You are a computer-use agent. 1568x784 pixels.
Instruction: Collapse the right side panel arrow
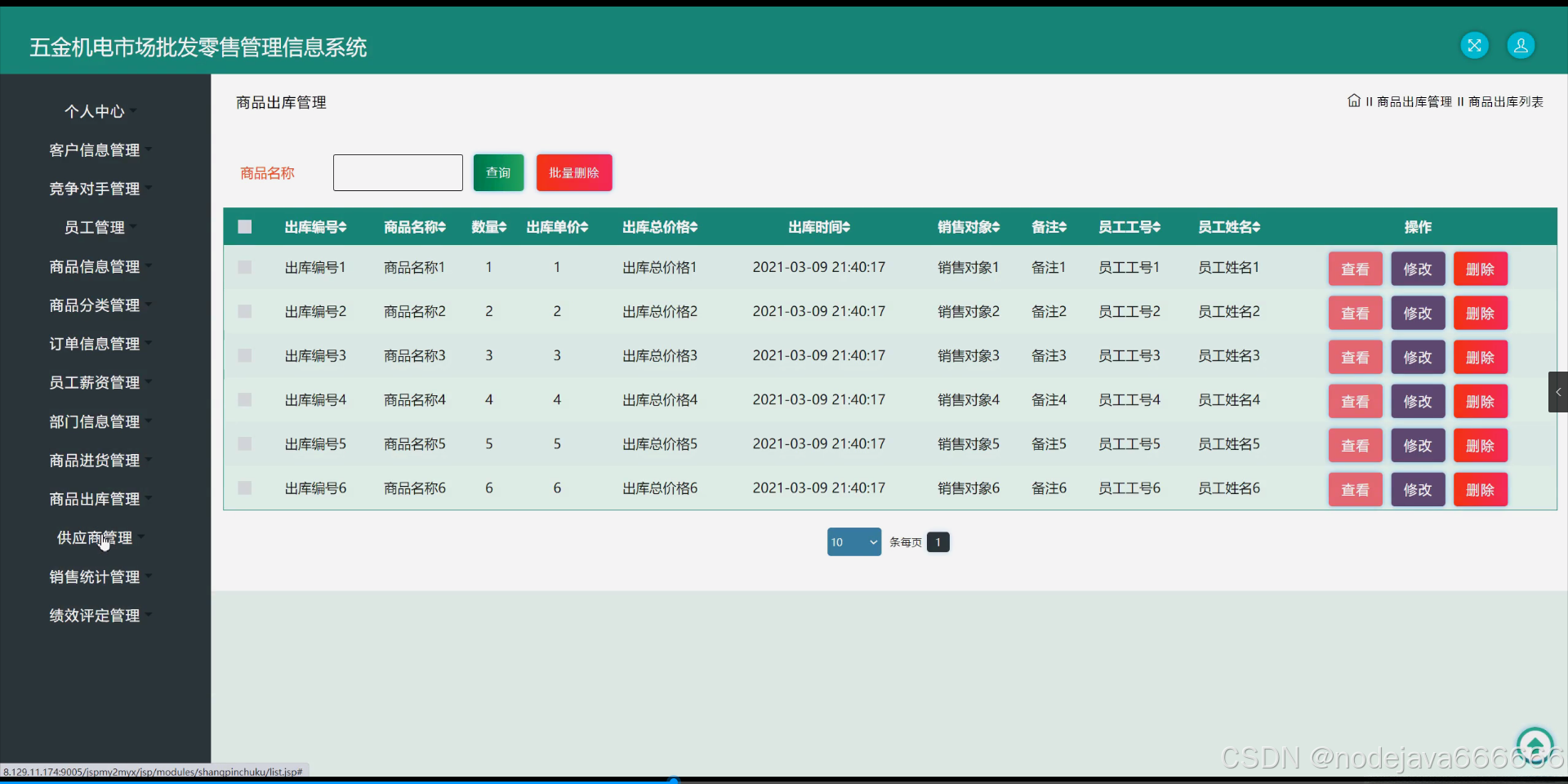[x=1558, y=392]
